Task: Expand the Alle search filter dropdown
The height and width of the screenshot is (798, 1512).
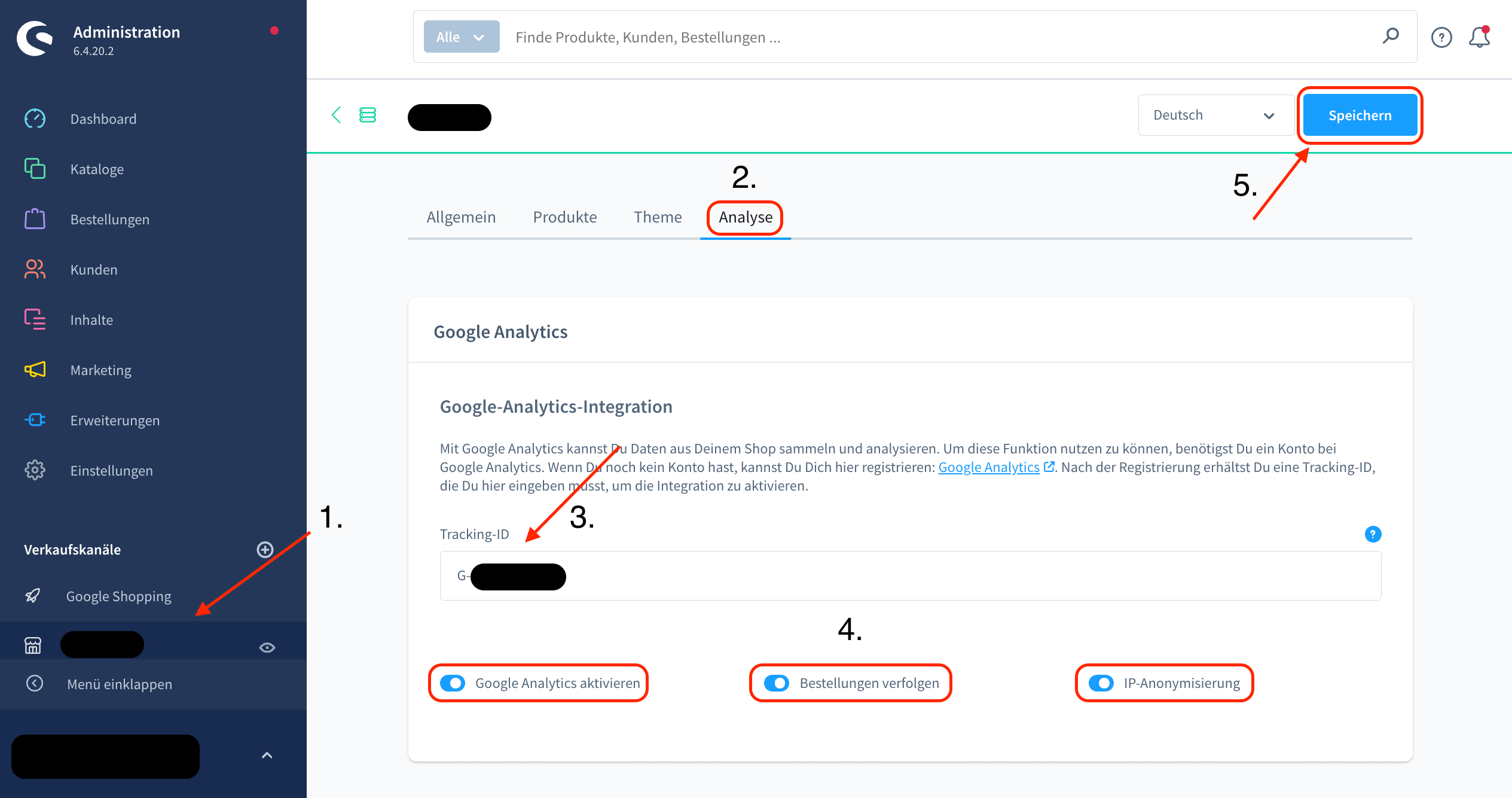Action: pyautogui.click(x=460, y=36)
